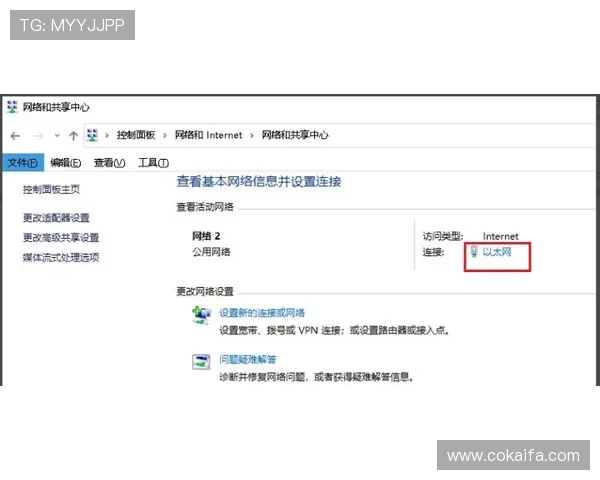Open the 编辑(E) menu
Image resolution: width=600 pixels, height=480 pixels.
pyautogui.click(x=65, y=163)
